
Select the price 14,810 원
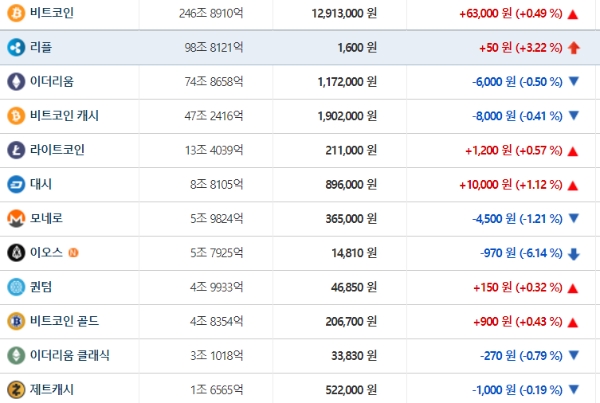point(354,253)
